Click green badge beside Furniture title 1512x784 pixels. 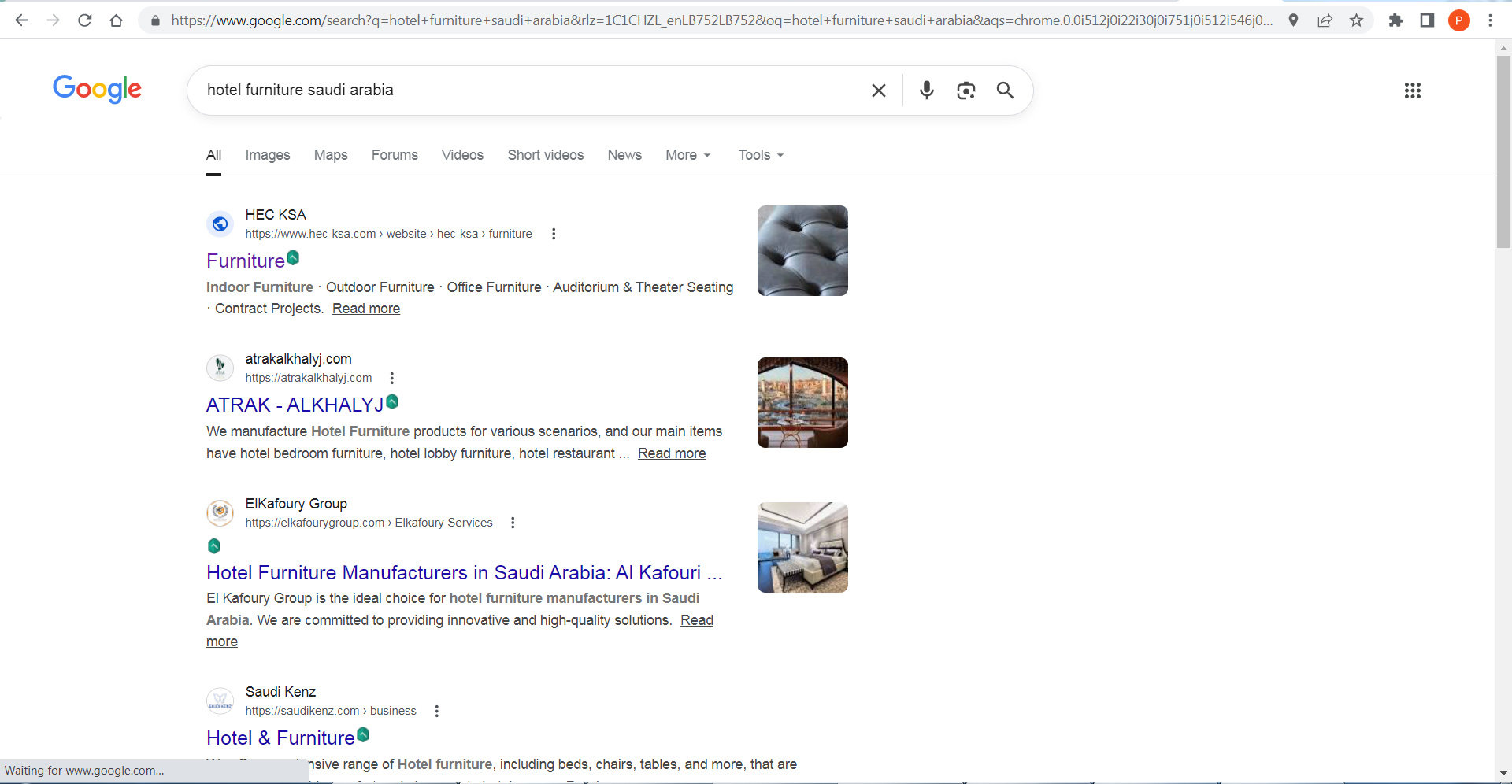point(293,257)
